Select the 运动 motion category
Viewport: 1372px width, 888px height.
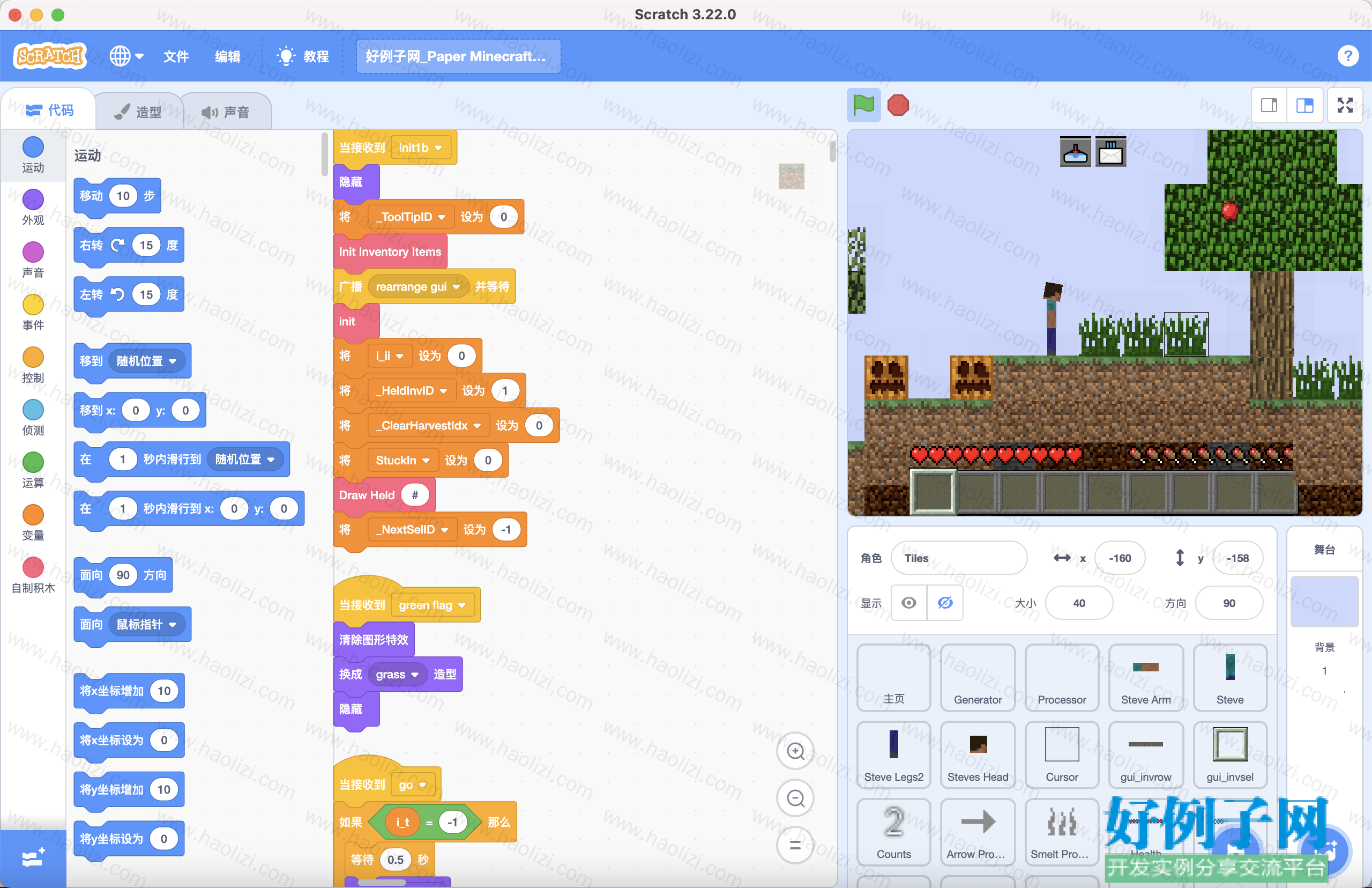click(33, 154)
